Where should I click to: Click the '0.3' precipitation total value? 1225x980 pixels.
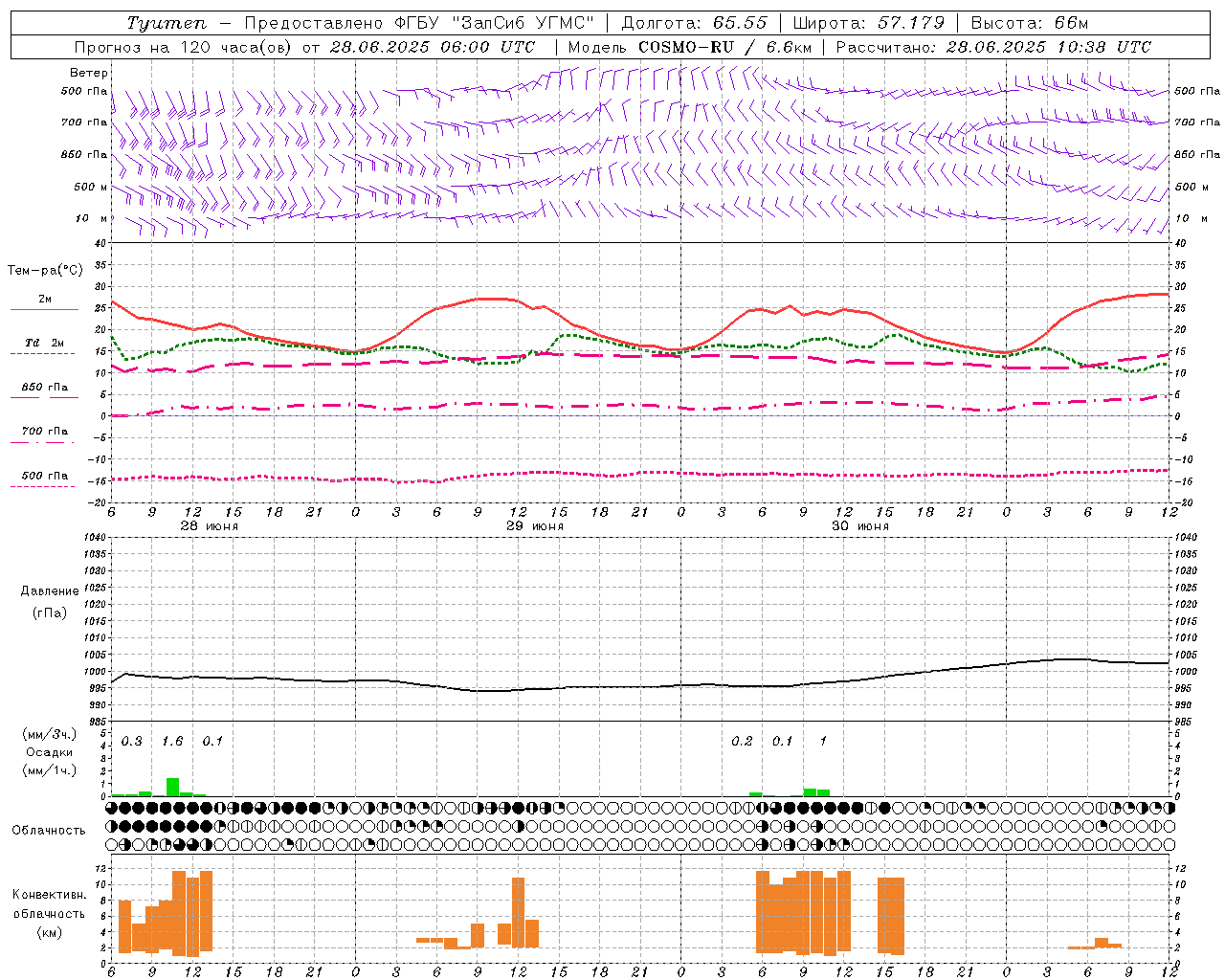pos(132,742)
